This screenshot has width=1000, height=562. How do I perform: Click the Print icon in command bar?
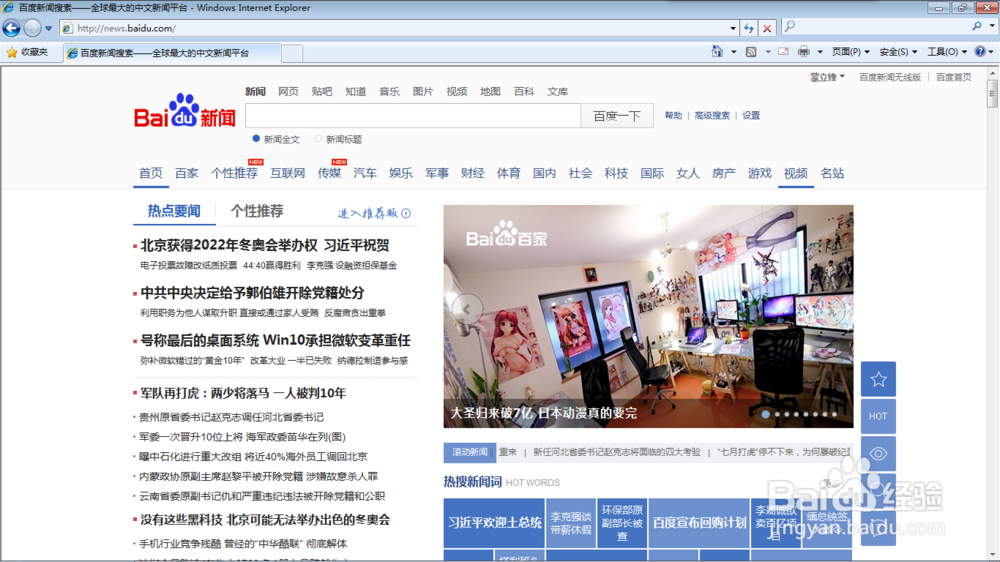pos(804,52)
